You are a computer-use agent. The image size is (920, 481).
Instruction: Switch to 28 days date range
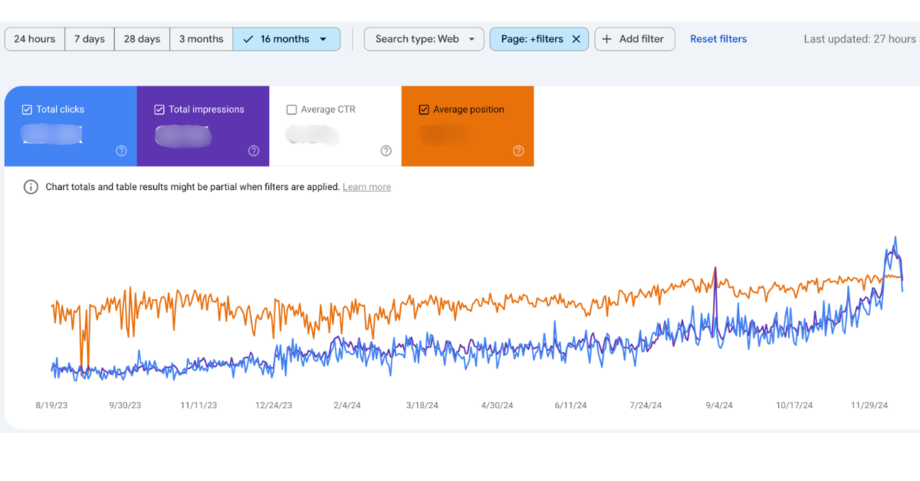click(142, 39)
